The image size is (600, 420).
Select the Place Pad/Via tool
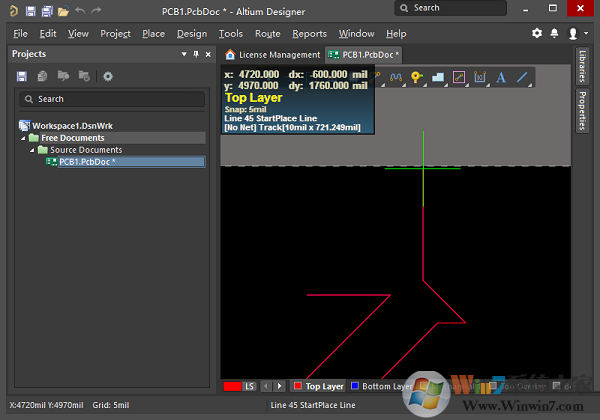click(x=417, y=78)
